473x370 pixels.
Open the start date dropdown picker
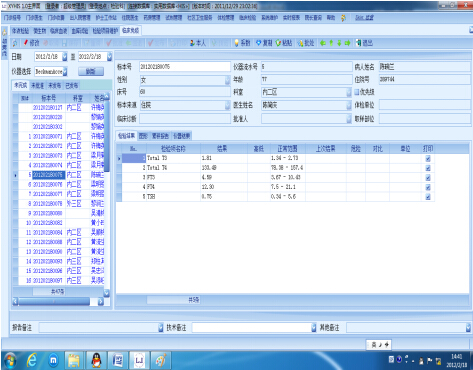point(65,57)
